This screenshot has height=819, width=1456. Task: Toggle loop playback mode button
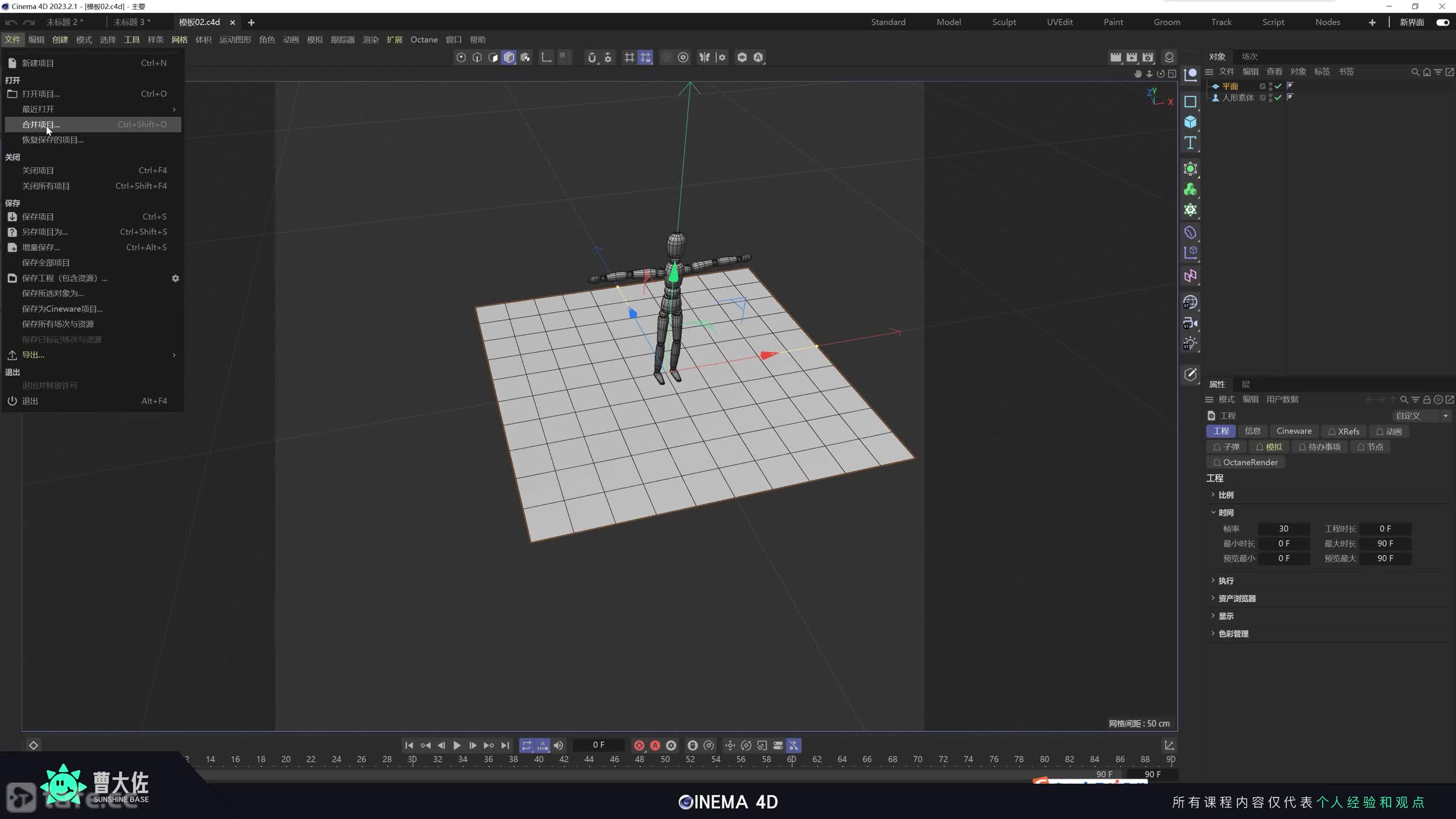point(526,745)
